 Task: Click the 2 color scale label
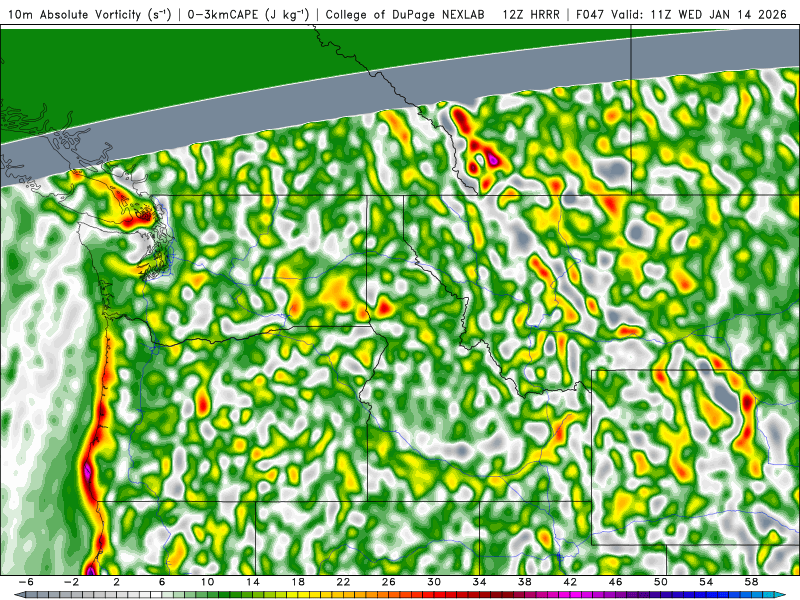point(116,582)
